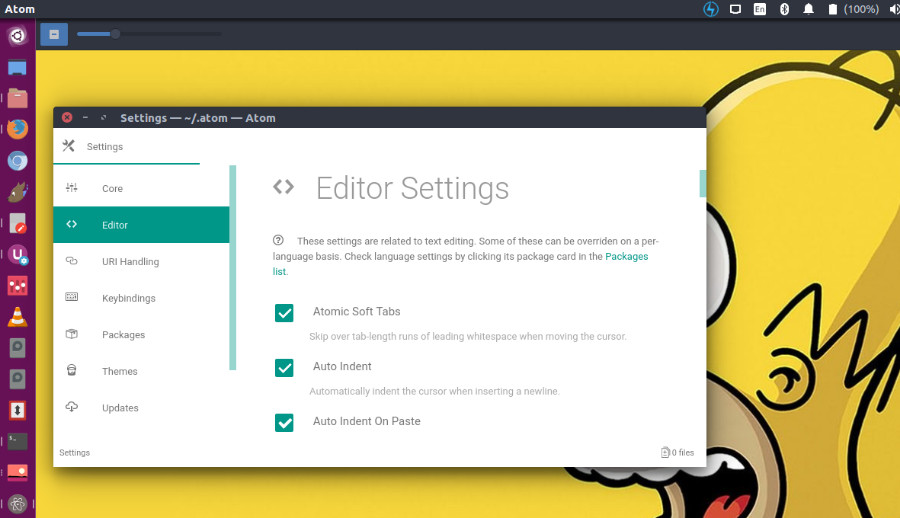The width and height of the screenshot is (900, 518).
Task: Click the settings content scrollbar thumb
Action: click(x=703, y=184)
